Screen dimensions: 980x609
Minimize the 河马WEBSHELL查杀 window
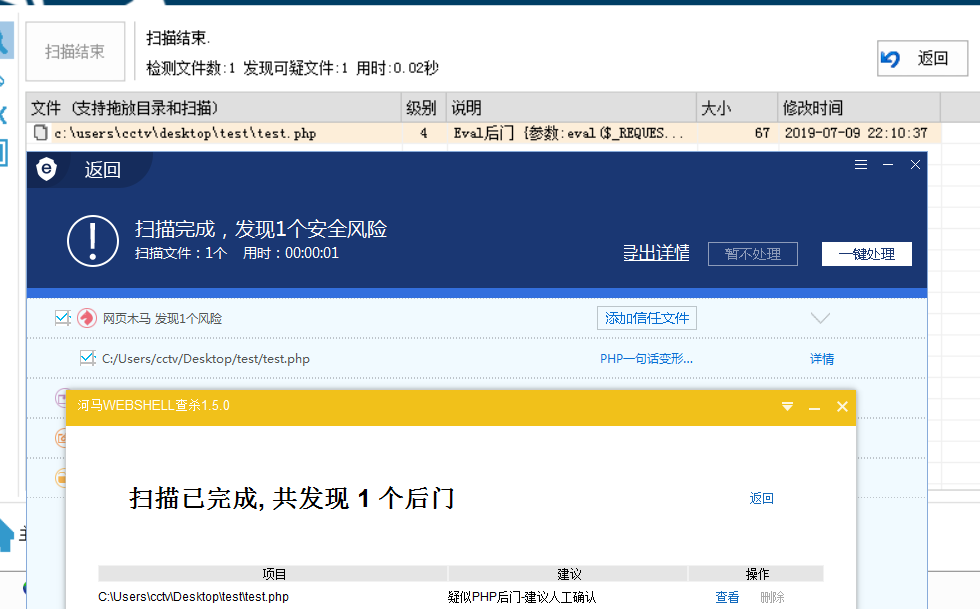click(x=814, y=408)
